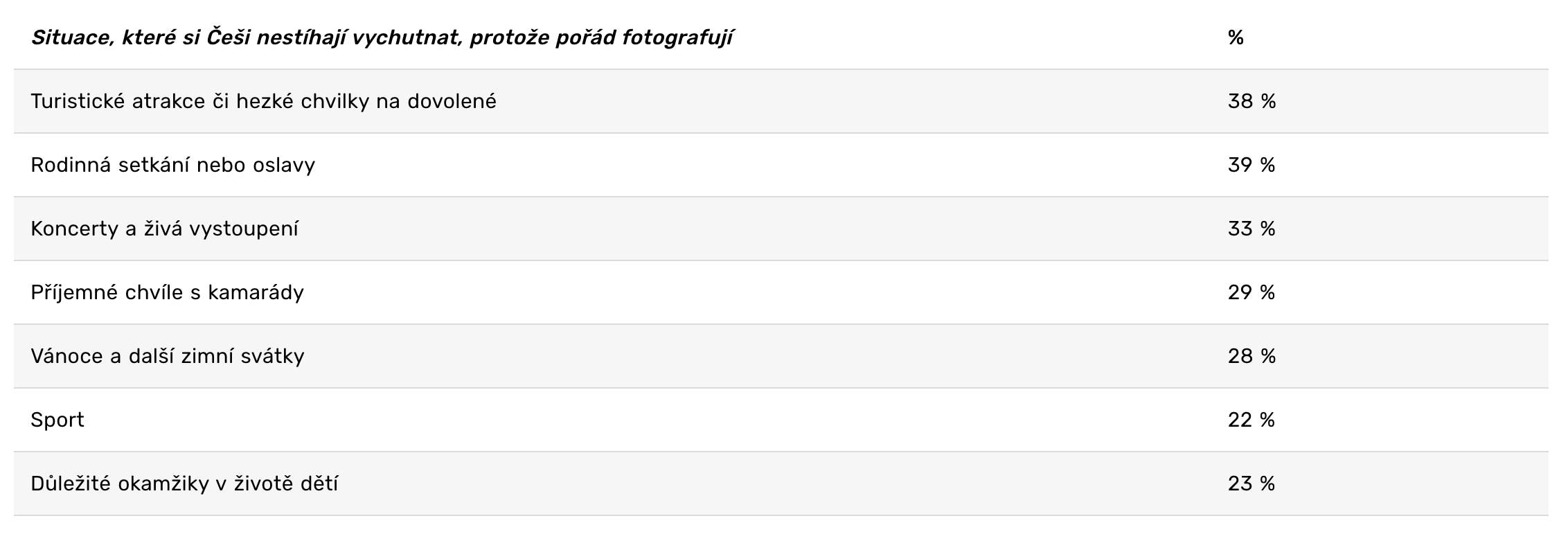Select 'Vánoce a další zimní svátky' label

167,357
